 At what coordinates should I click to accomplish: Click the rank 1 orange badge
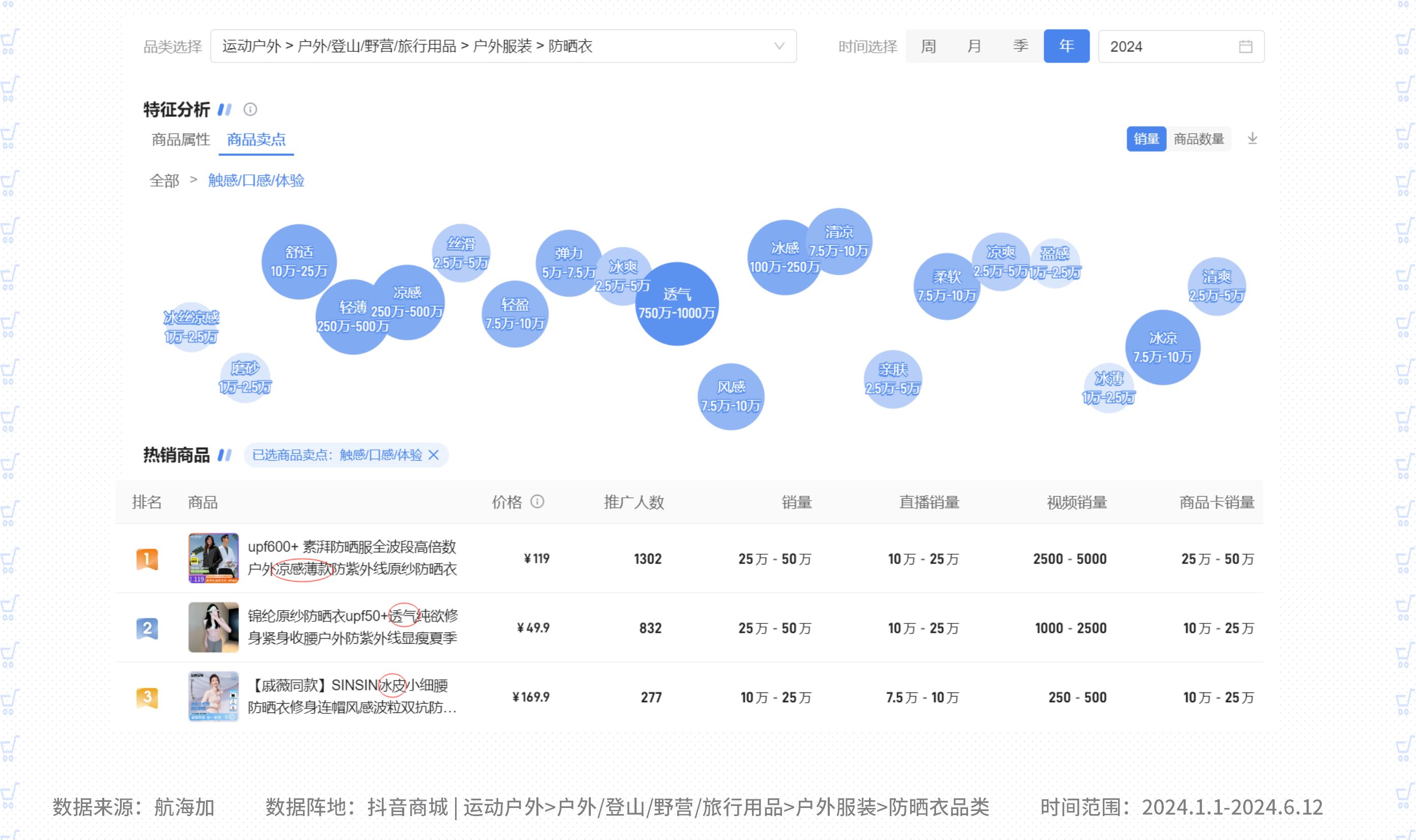(147, 559)
